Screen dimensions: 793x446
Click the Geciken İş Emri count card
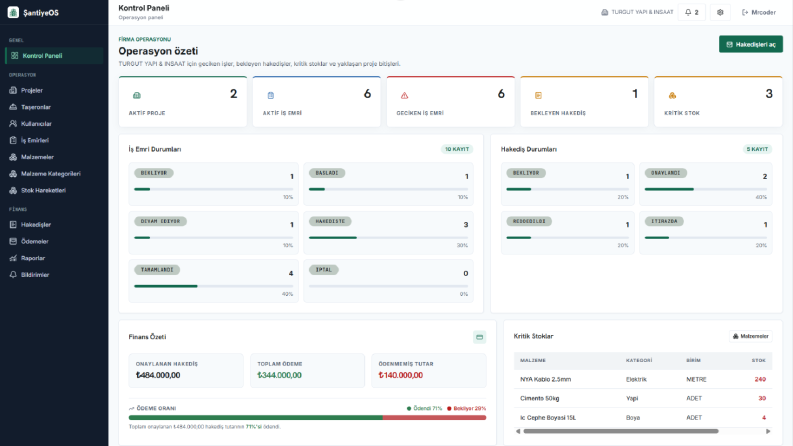451,102
